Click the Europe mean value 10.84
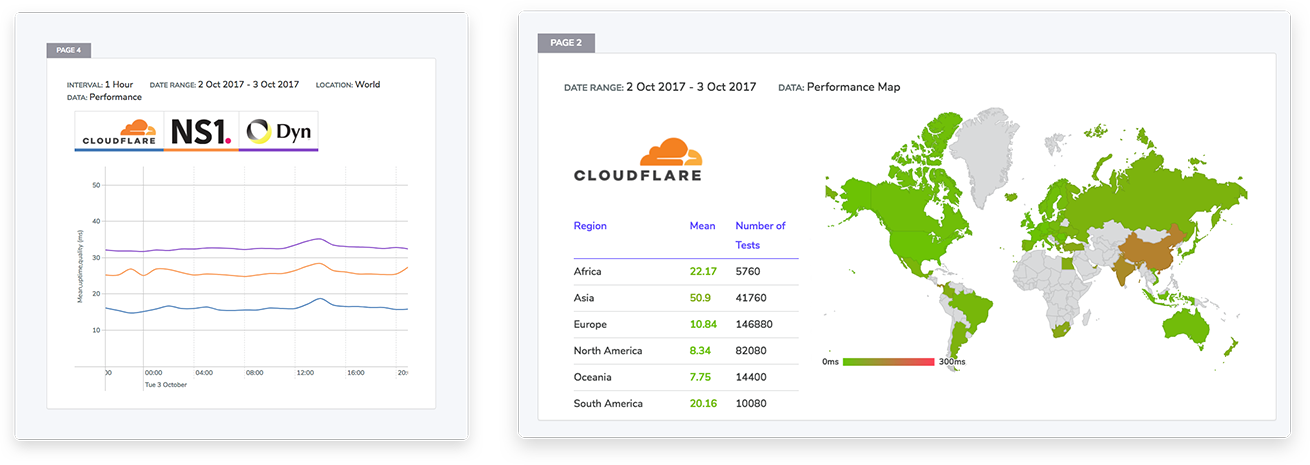Viewport: 1310px width, 465px height. [x=704, y=324]
